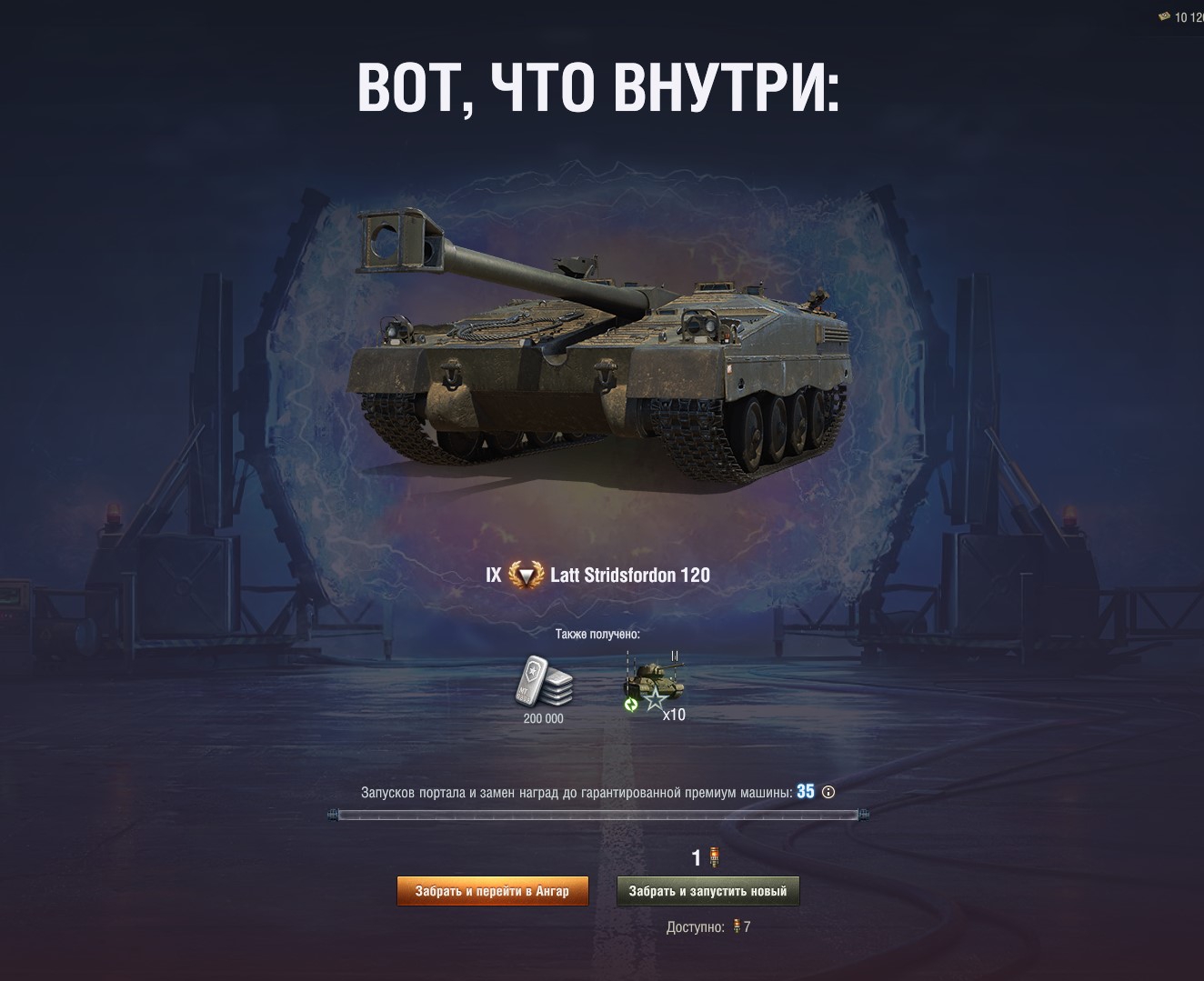Open the info icon next to 35
Viewport: 1204px width, 981px height.
[828, 792]
